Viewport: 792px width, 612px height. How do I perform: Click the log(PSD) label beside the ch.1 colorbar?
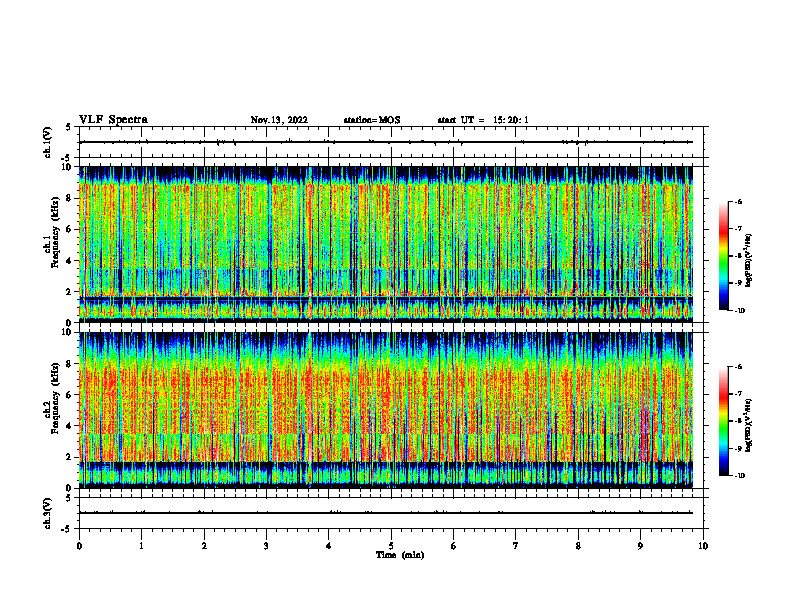750,261
